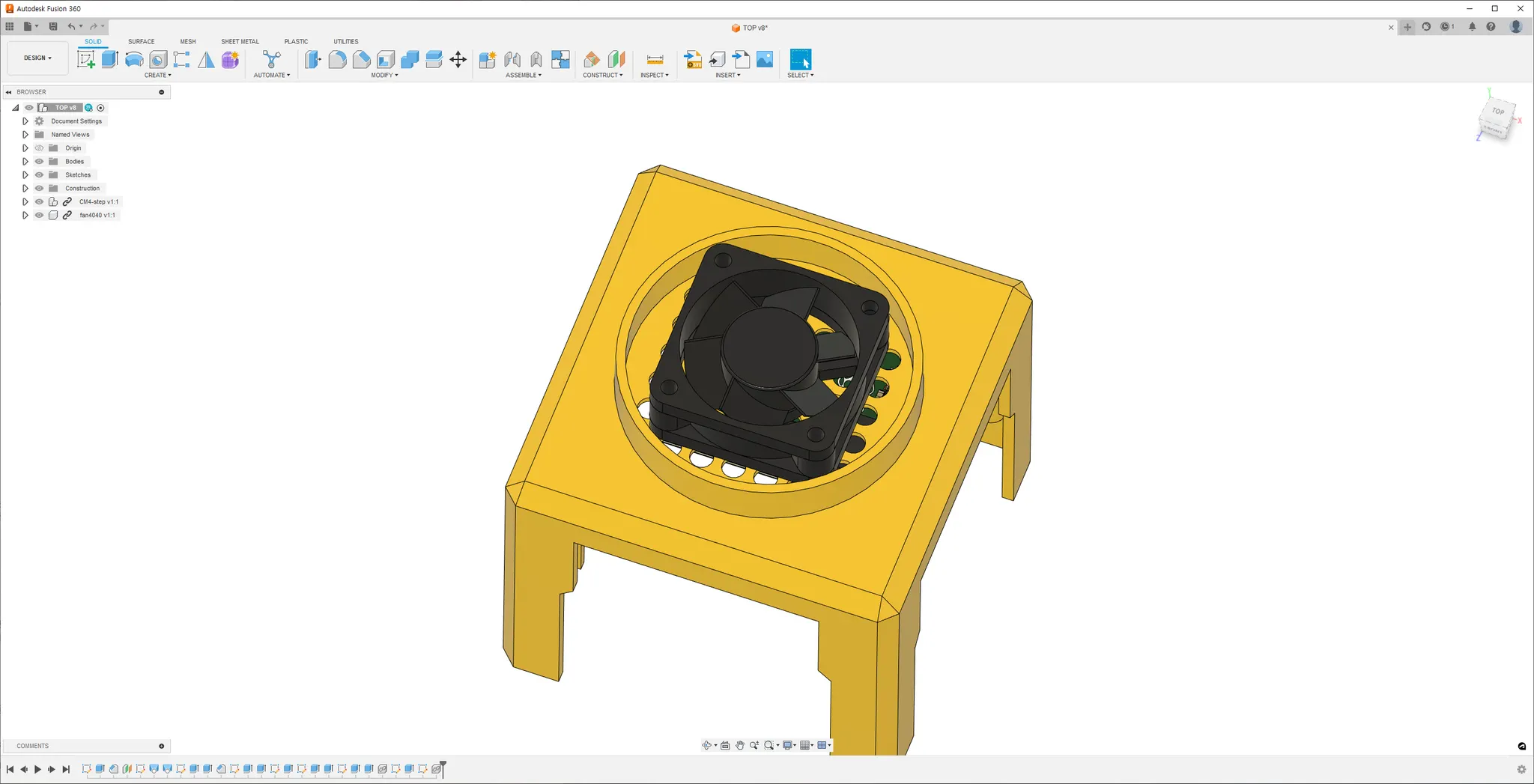Open the Rectangular Pattern tool

point(182,59)
